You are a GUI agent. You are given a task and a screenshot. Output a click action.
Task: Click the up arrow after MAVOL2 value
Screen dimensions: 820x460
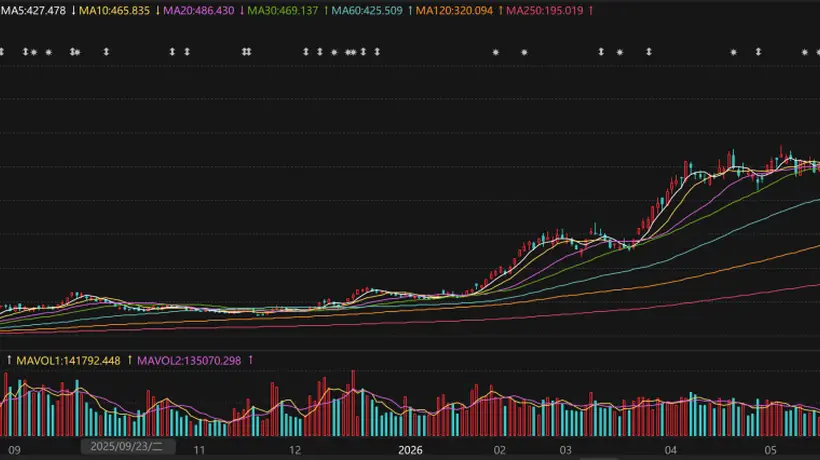(250, 360)
